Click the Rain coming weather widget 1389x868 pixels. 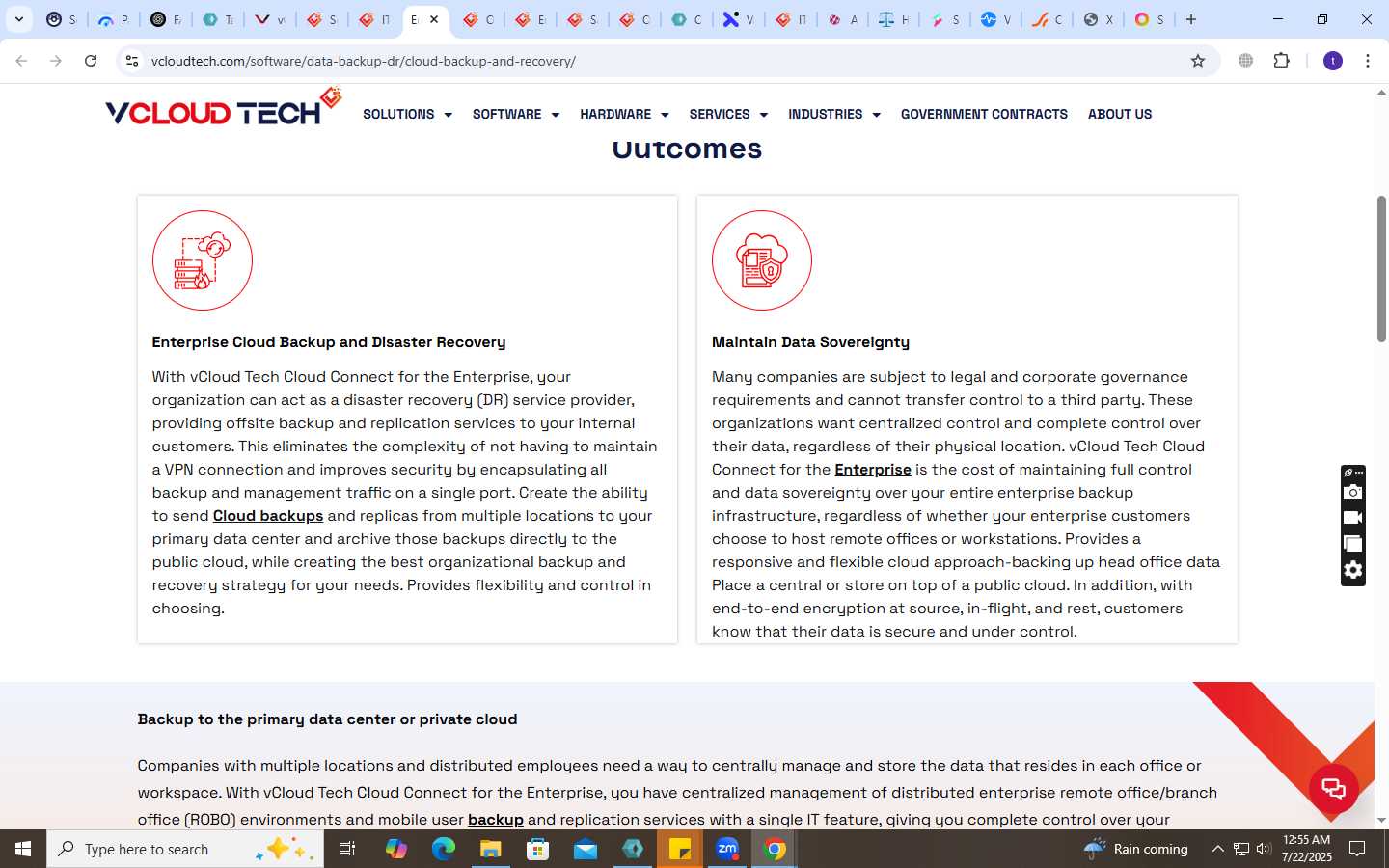pyautogui.click(x=1136, y=849)
